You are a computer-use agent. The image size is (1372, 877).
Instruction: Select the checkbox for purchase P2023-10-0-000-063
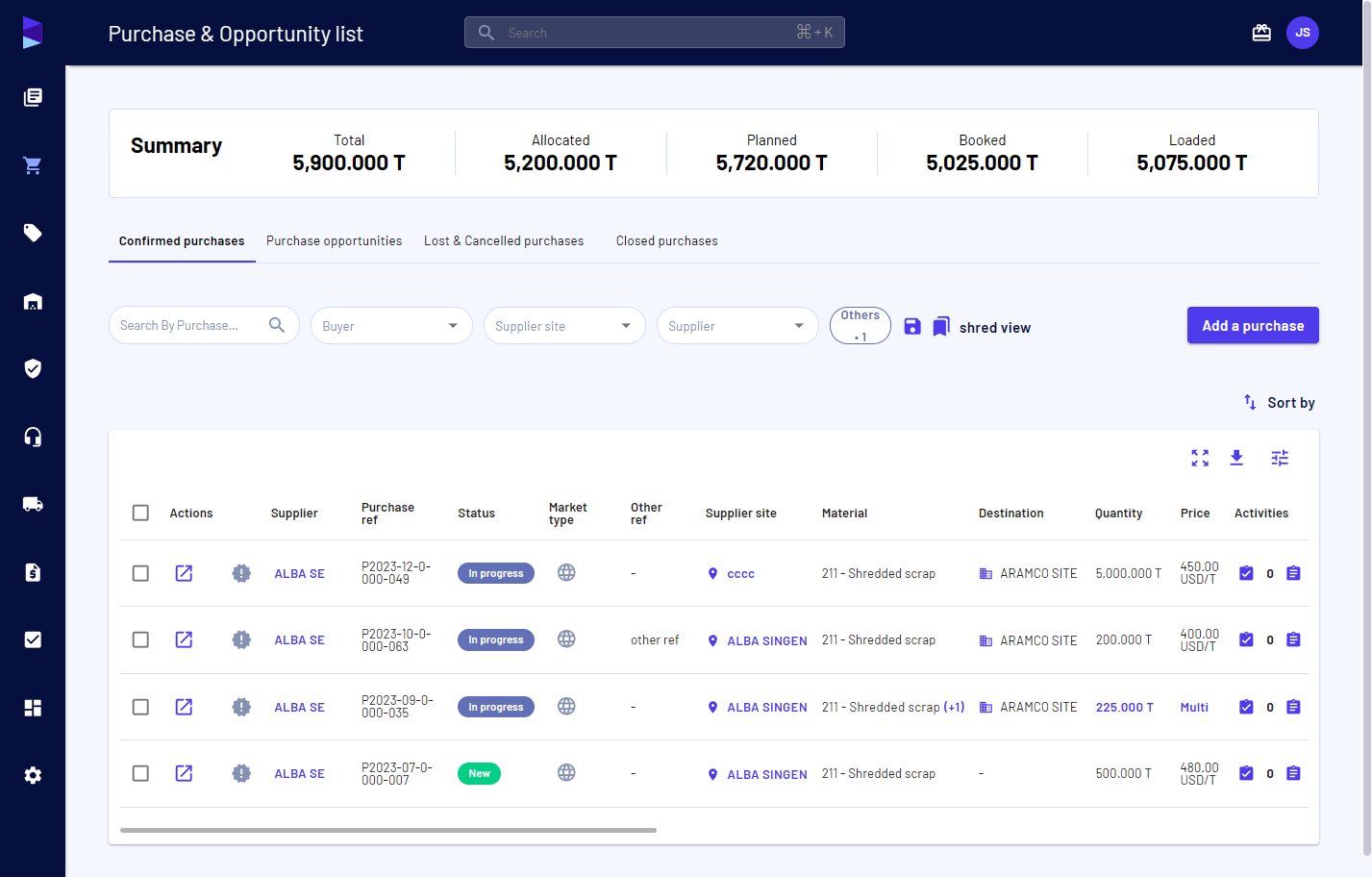click(140, 639)
